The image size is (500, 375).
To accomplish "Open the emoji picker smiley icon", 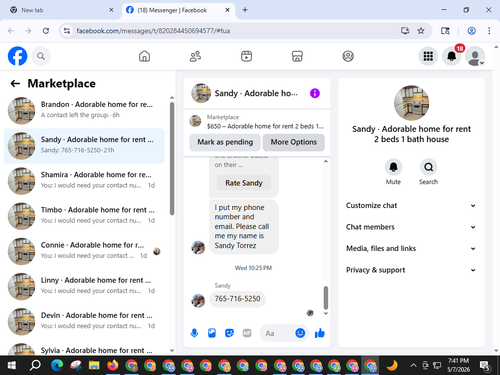I will click(x=300, y=333).
